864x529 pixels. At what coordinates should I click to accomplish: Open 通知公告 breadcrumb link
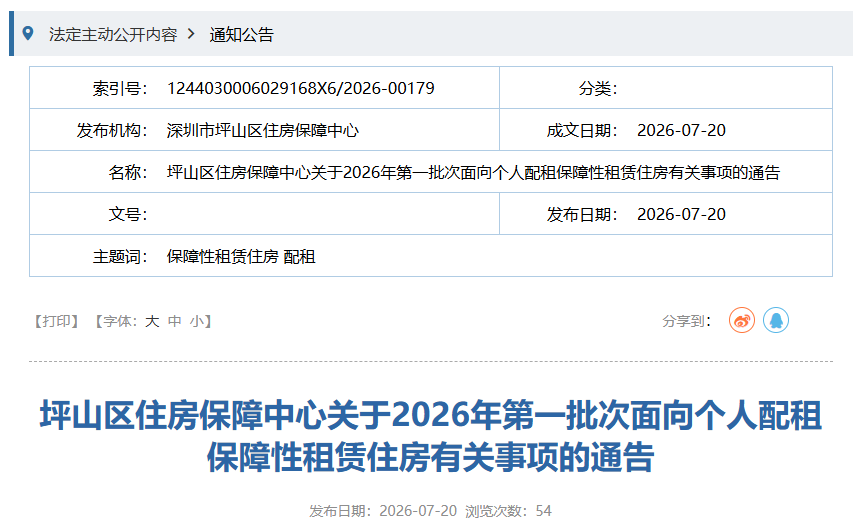click(241, 34)
